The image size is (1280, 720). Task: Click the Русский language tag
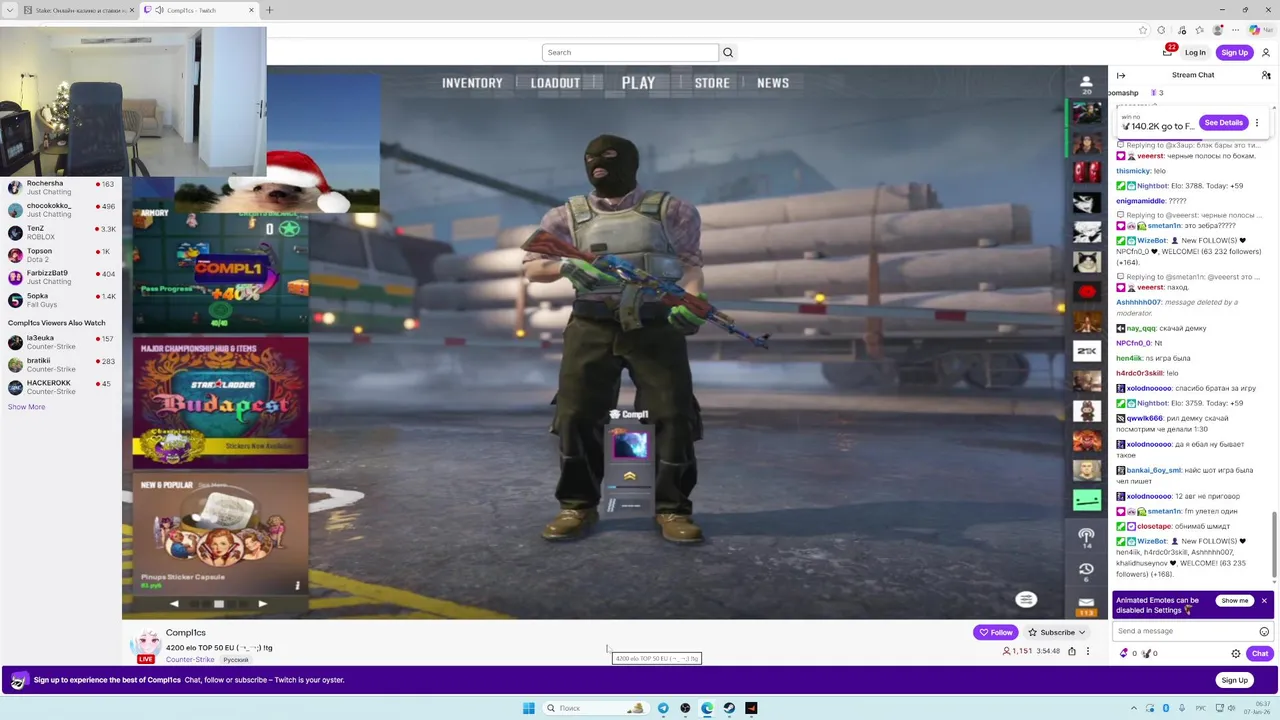click(x=235, y=660)
